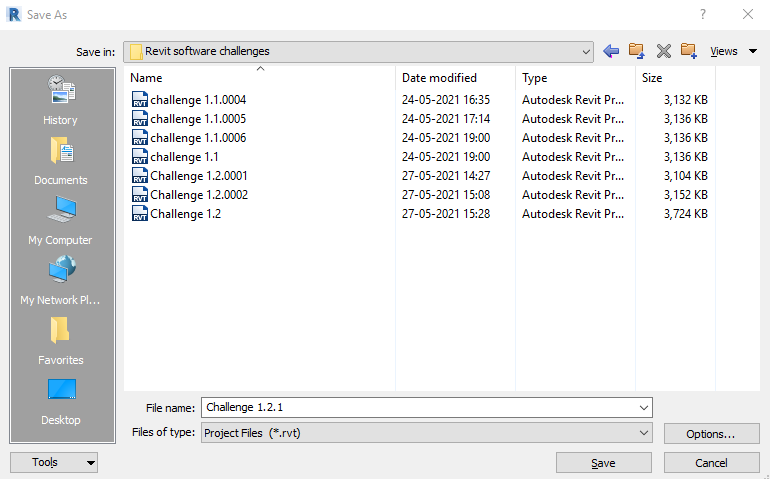The height and width of the screenshot is (479, 770).
Task: Click the date 27-05-2021 14:27
Action: pyautogui.click(x=446, y=176)
